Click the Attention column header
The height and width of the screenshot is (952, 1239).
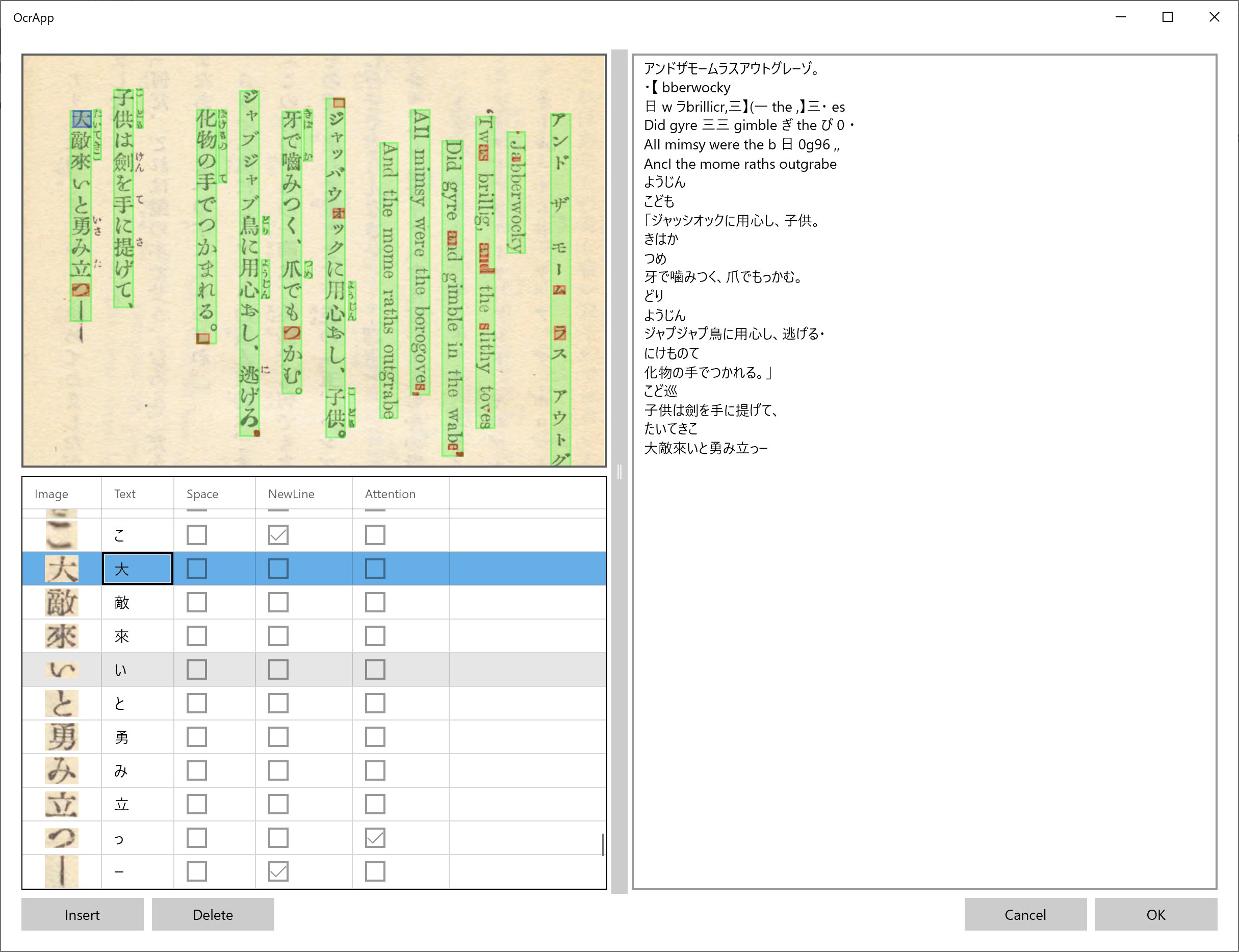point(390,494)
